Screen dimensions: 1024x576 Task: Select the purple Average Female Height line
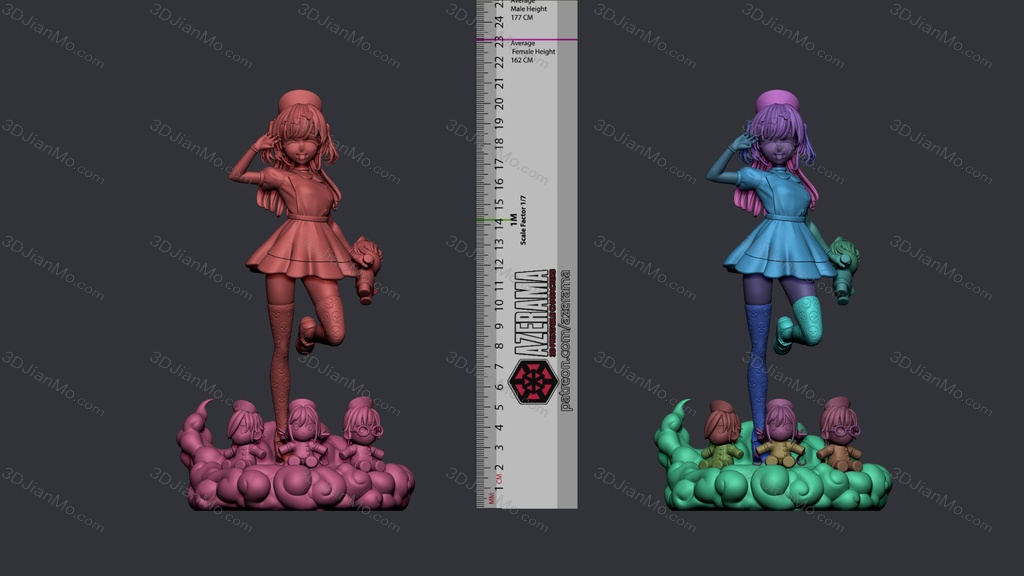point(526,40)
